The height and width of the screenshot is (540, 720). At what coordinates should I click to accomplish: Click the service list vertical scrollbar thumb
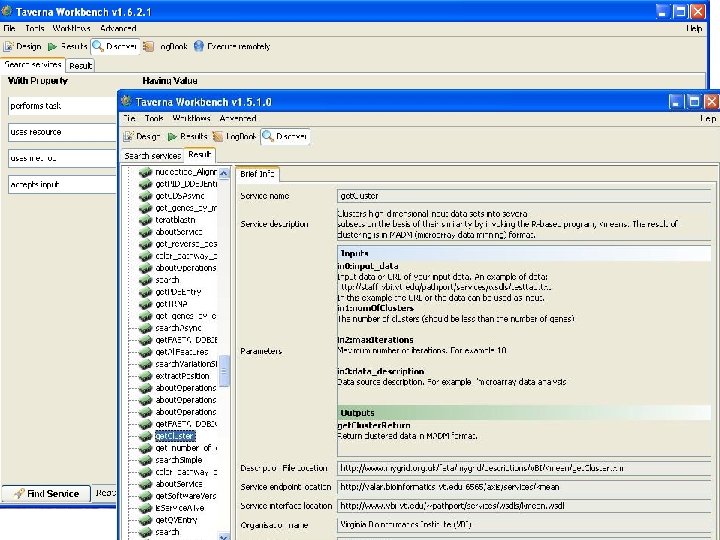tap(225, 370)
